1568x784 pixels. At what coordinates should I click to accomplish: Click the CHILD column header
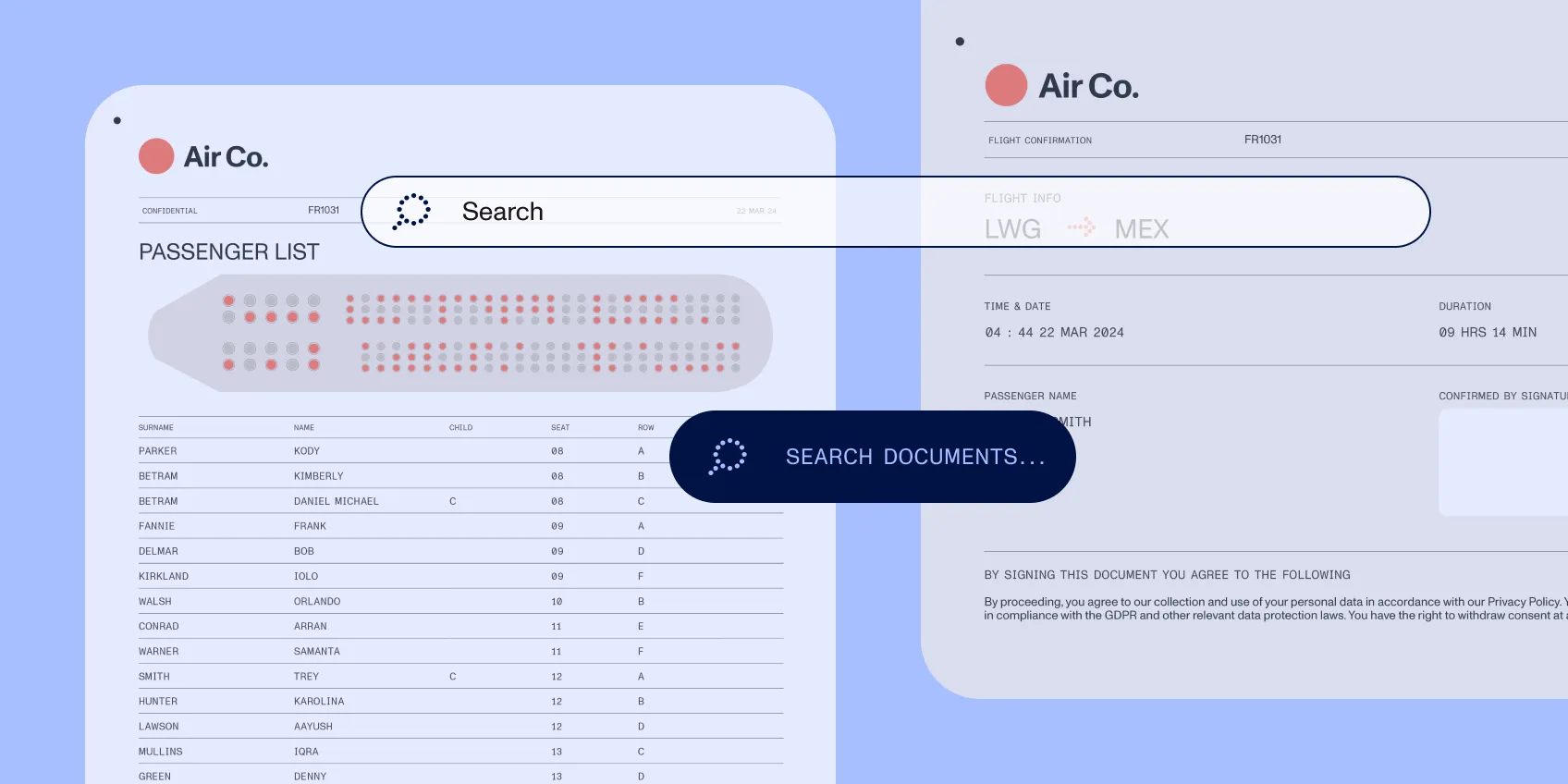tap(460, 428)
